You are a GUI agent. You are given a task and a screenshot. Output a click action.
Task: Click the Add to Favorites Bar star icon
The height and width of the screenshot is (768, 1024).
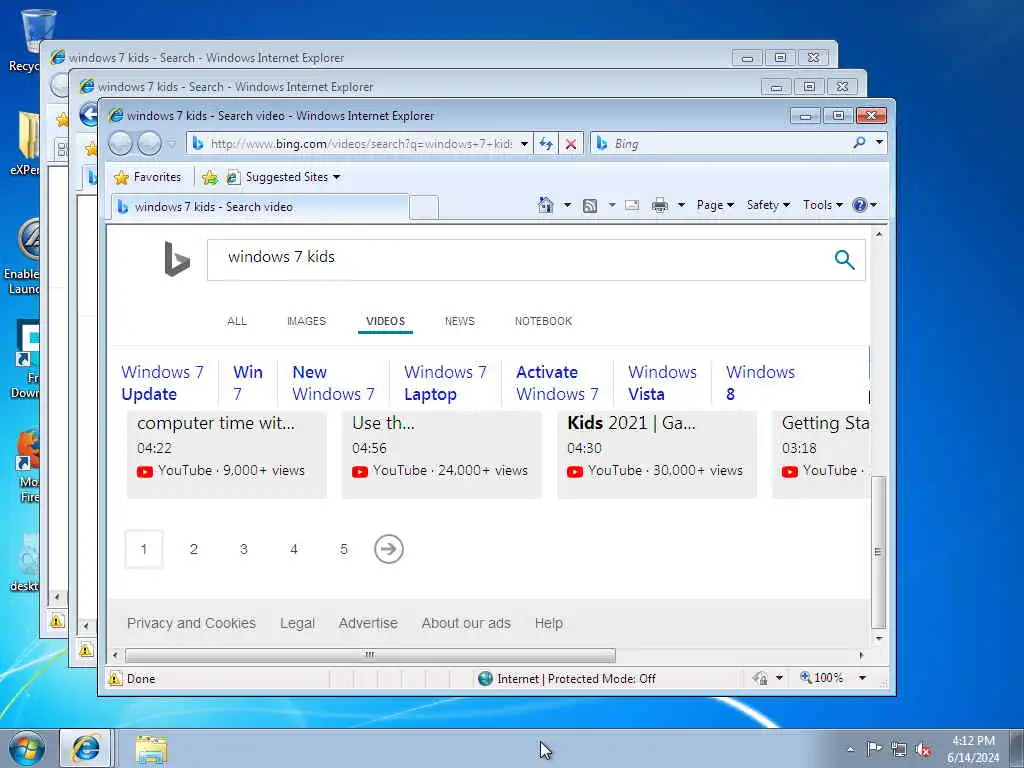210,177
